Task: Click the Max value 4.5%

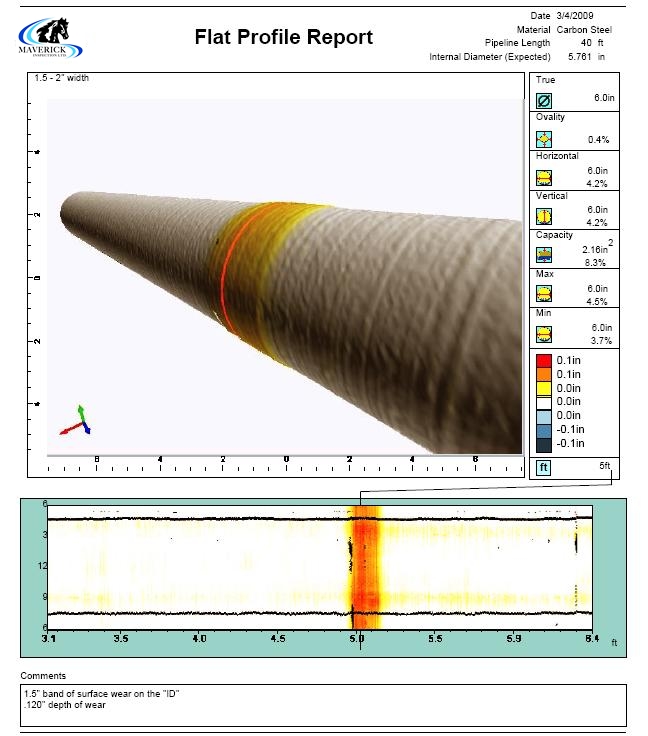Action: point(597,301)
